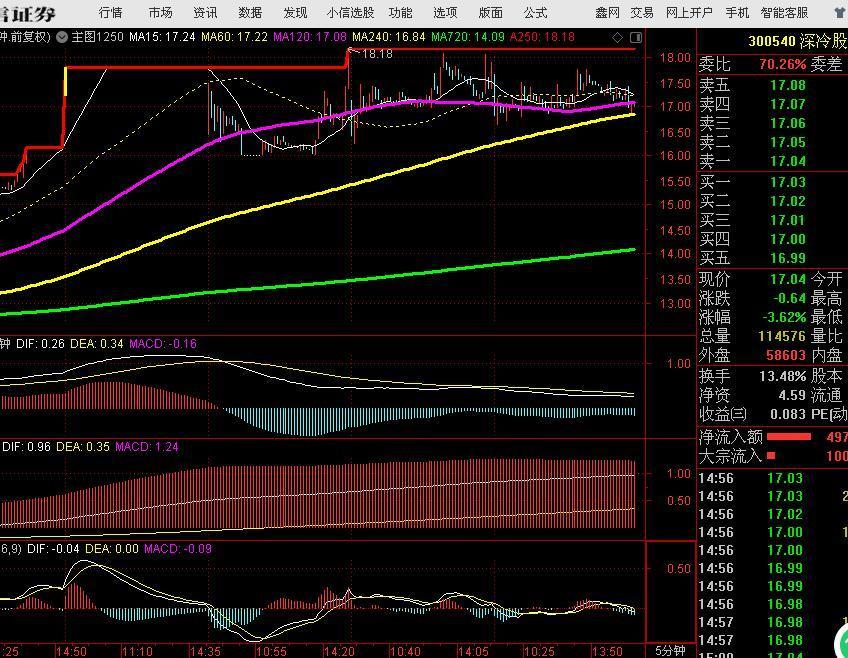Select the 卖一 price 17.04 in order book
Screen dimensions: 848x658
tap(787, 161)
